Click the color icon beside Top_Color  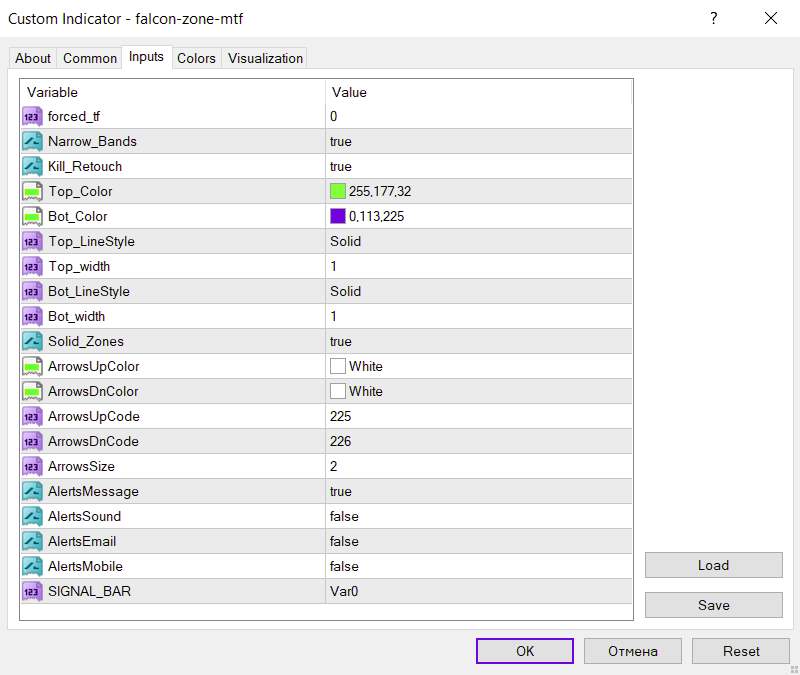[31, 191]
